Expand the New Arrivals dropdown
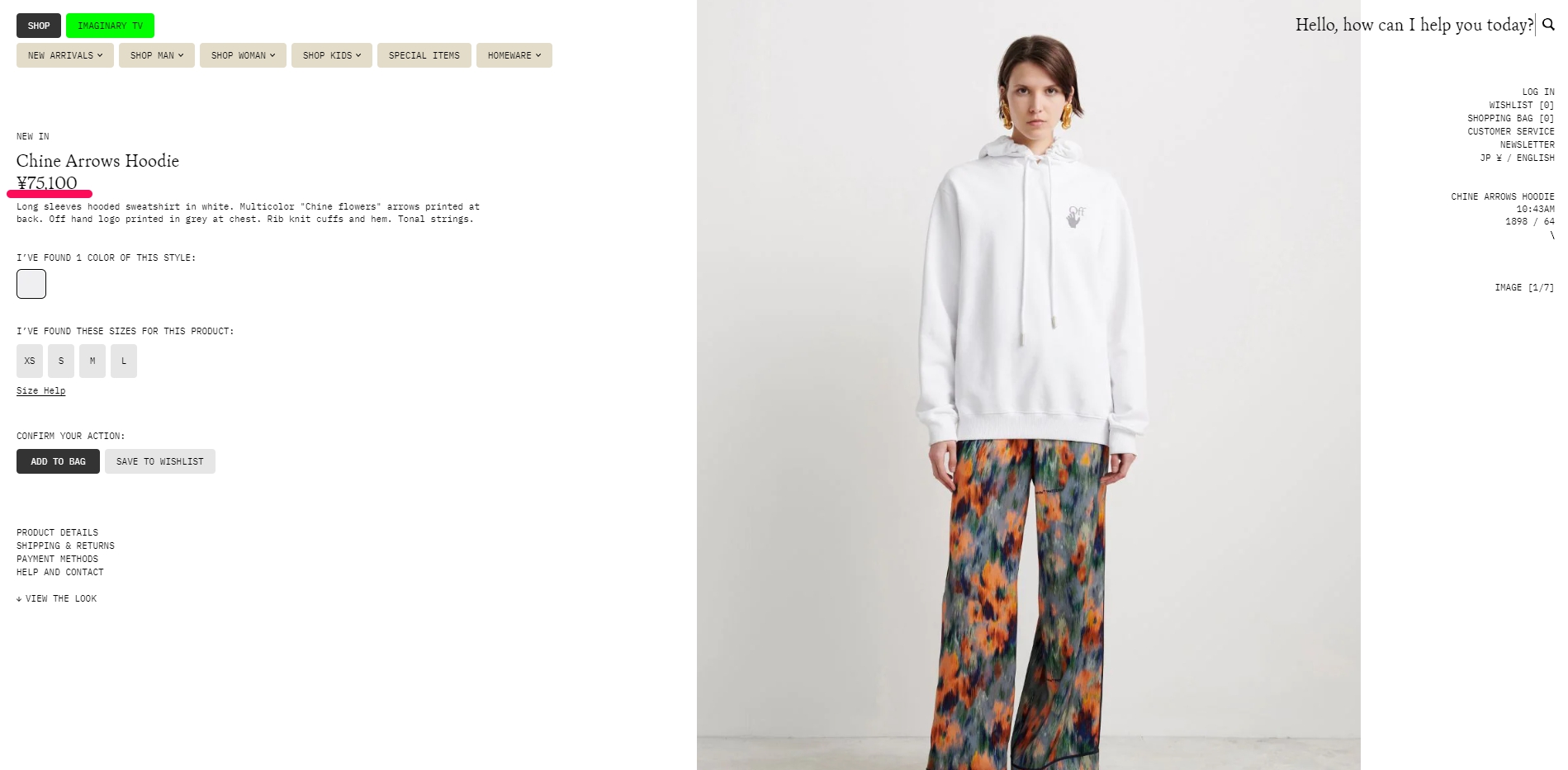Screen dimensions: 1568x770 click(65, 55)
